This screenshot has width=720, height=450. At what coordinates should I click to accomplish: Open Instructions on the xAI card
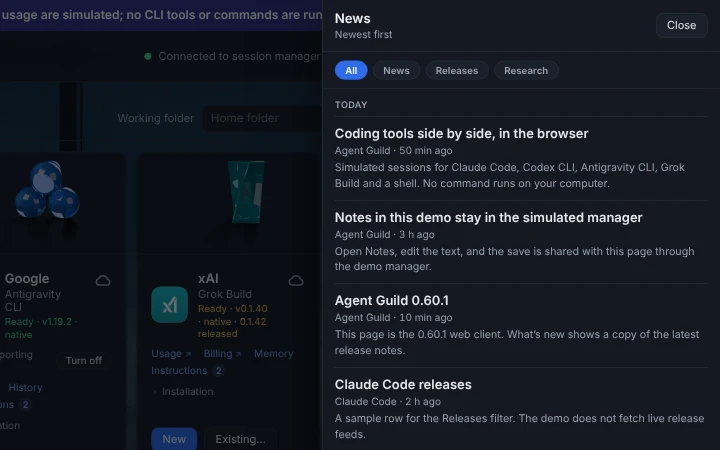(x=179, y=371)
